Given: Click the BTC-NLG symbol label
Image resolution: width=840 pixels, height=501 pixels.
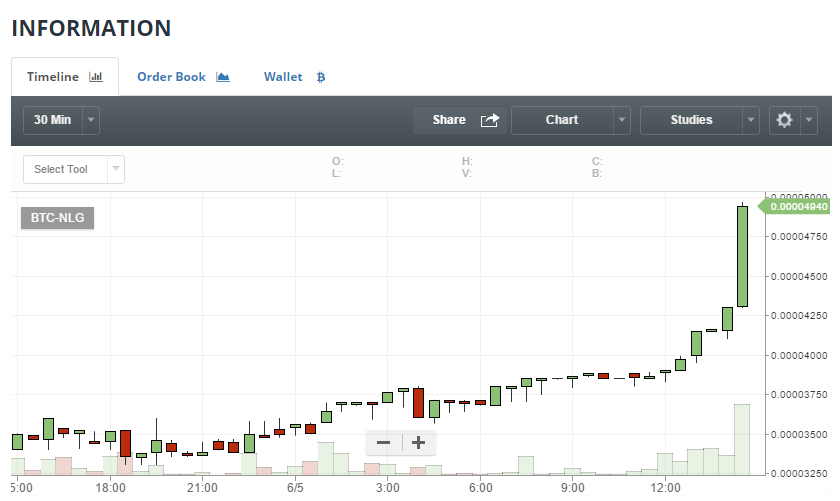Looking at the screenshot, I should [57, 218].
